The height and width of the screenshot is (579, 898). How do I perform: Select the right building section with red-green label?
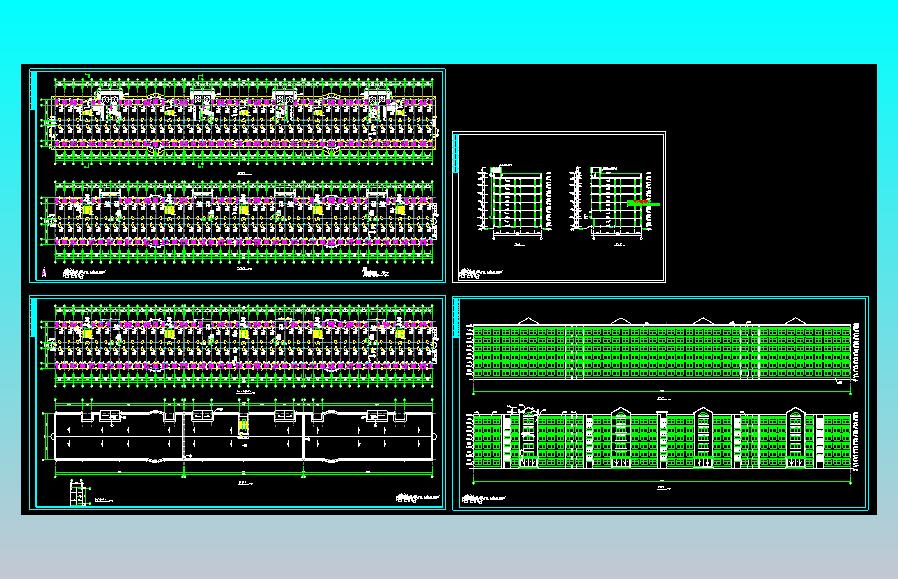point(613,202)
